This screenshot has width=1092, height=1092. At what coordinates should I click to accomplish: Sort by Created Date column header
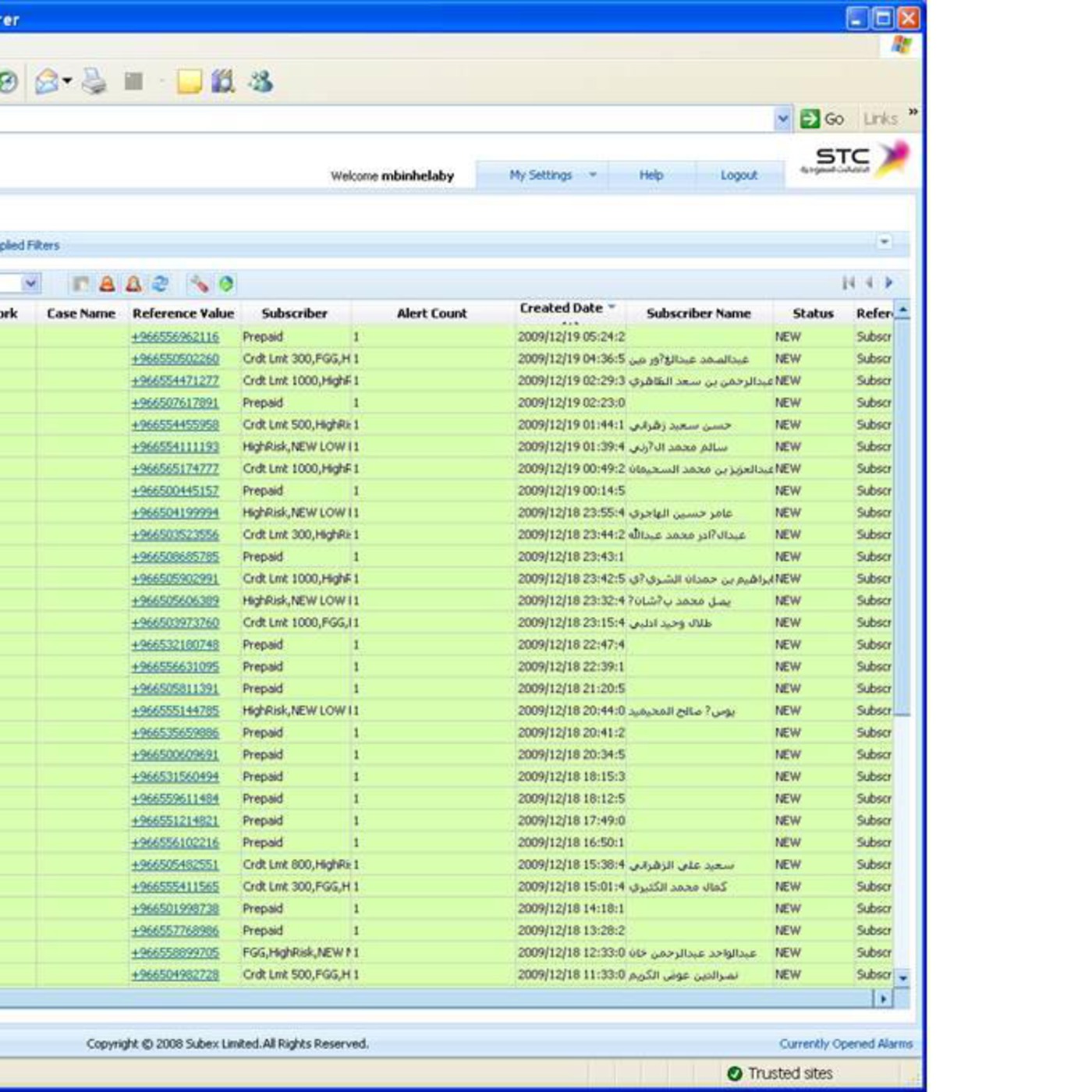point(562,308)
